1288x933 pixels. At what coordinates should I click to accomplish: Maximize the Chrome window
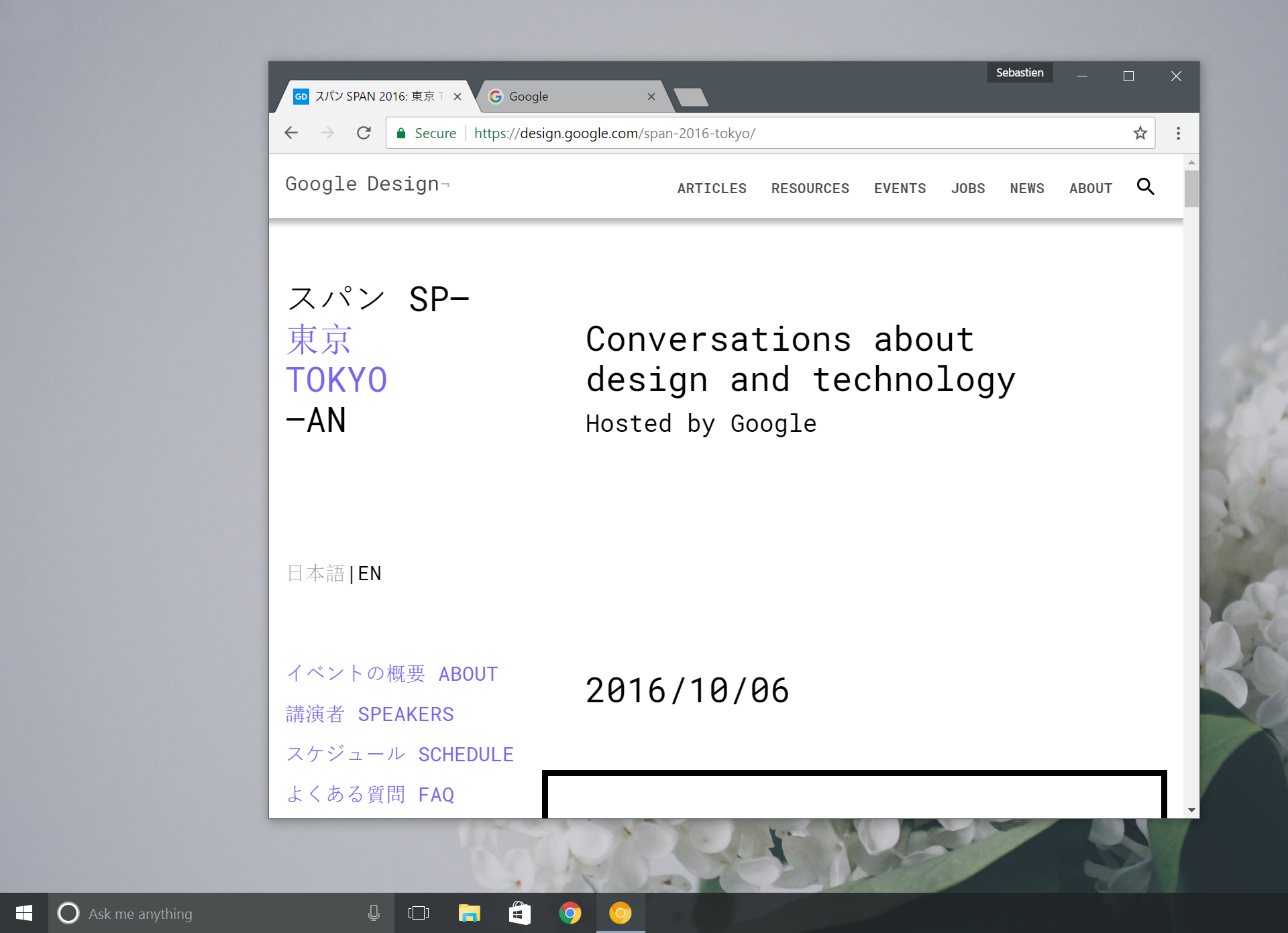[x=1129, y=76]
